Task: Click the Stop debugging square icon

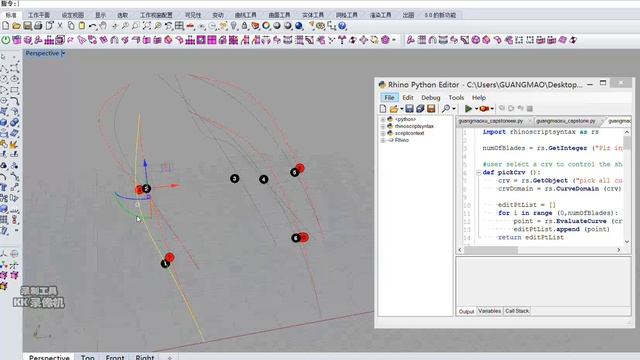Action: [x=530, y=109]
